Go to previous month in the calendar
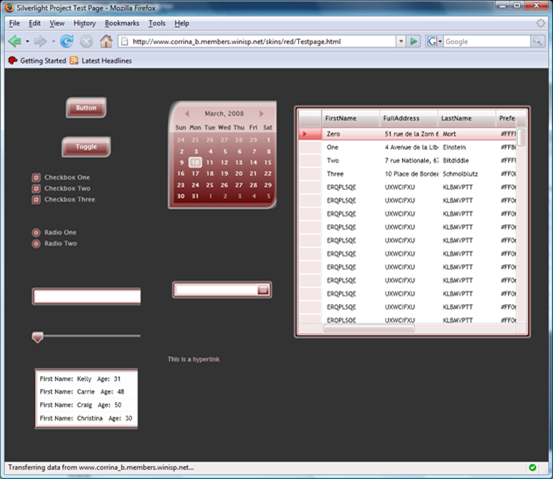 pyautogui.click(x=187, y=114)
